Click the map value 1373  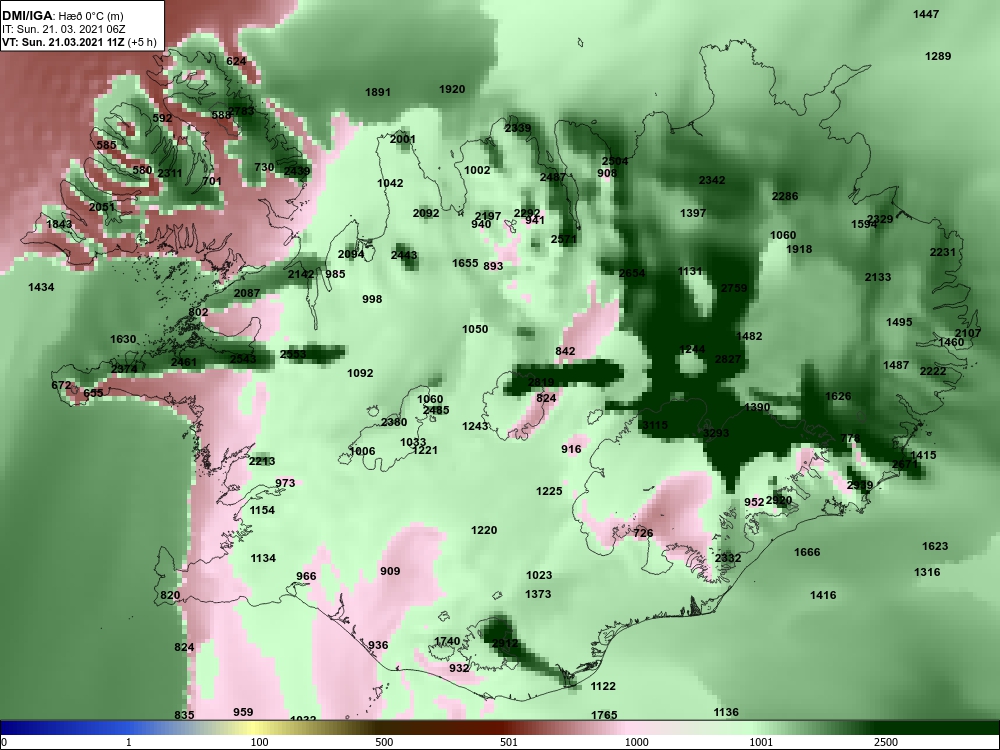click(x=538, y=594)
